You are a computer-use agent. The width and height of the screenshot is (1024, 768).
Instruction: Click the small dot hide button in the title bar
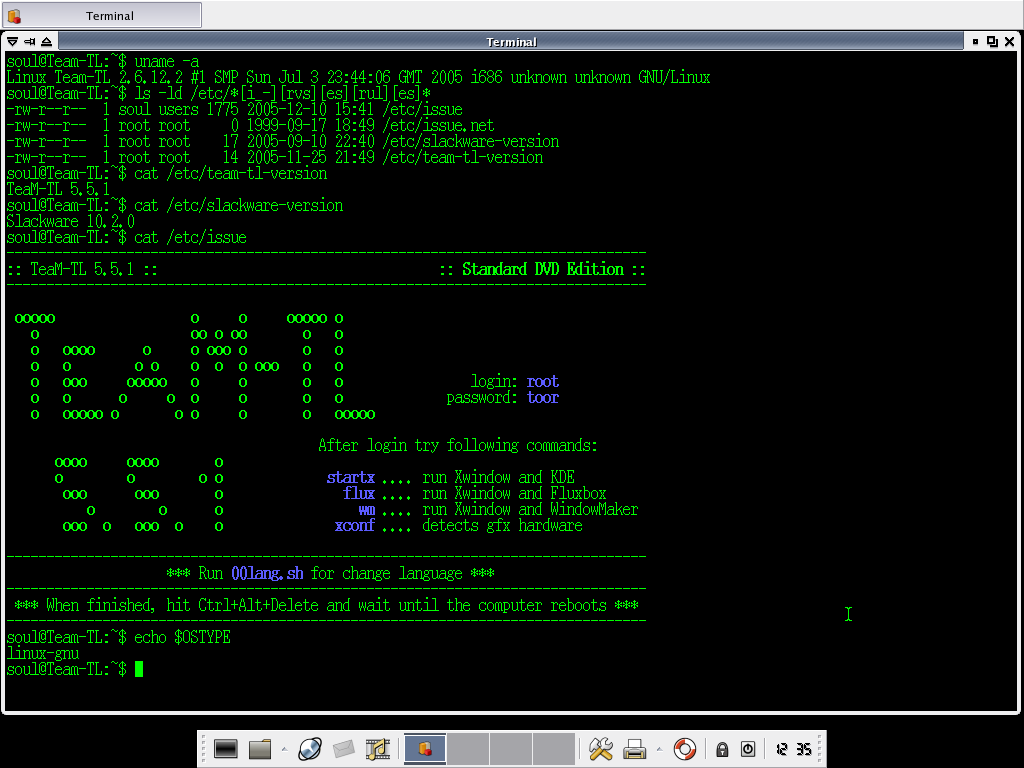[x=975, y=42]
